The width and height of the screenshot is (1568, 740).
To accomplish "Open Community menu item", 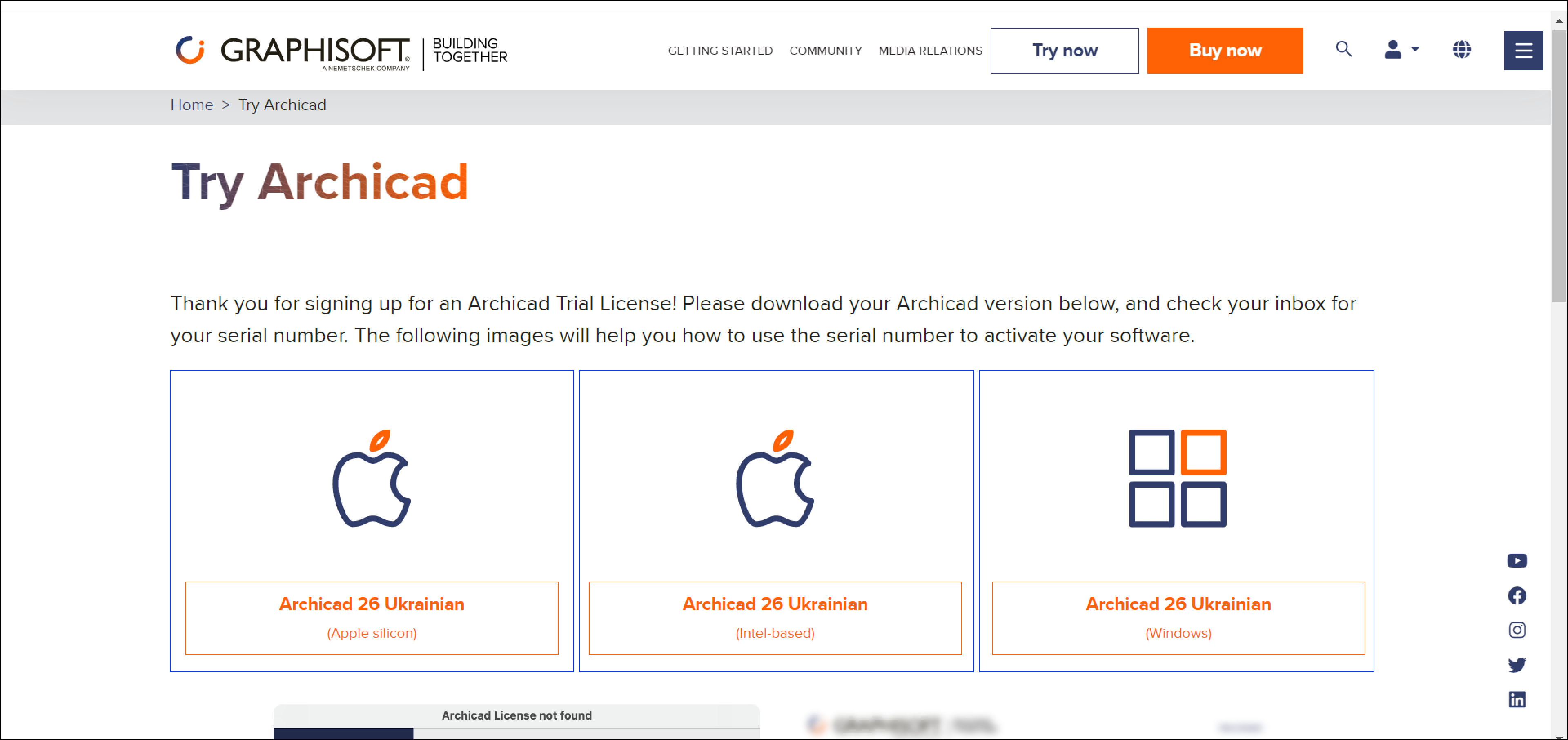I will click(x=825, y=51).
